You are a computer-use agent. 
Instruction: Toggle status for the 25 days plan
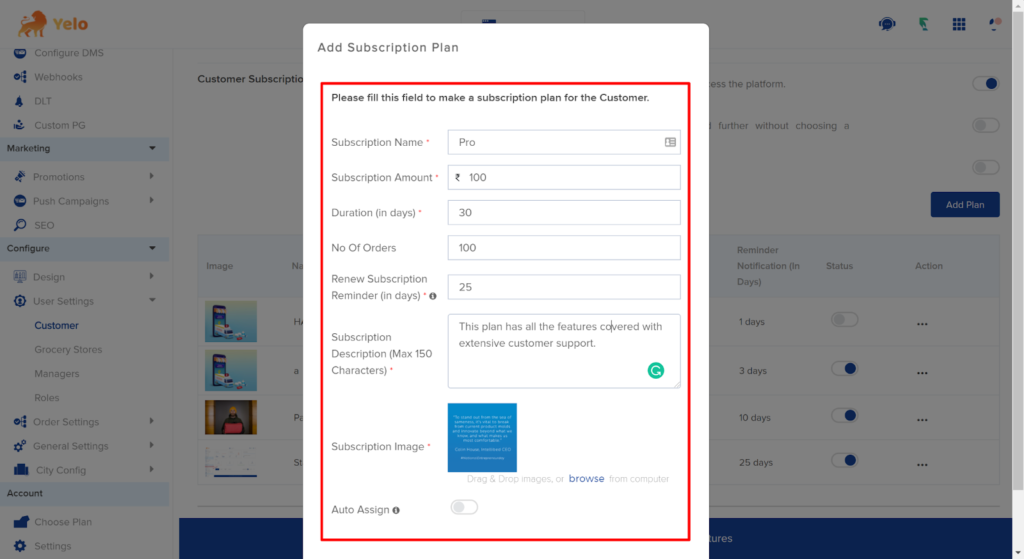844,460
